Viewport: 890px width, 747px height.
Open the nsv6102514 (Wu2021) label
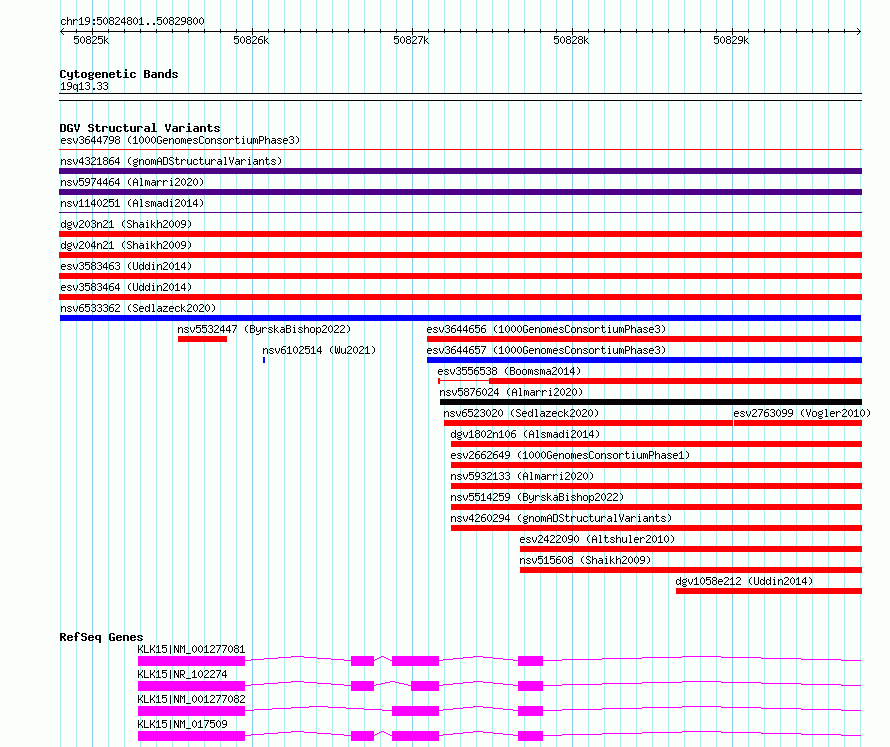point(319,350)
